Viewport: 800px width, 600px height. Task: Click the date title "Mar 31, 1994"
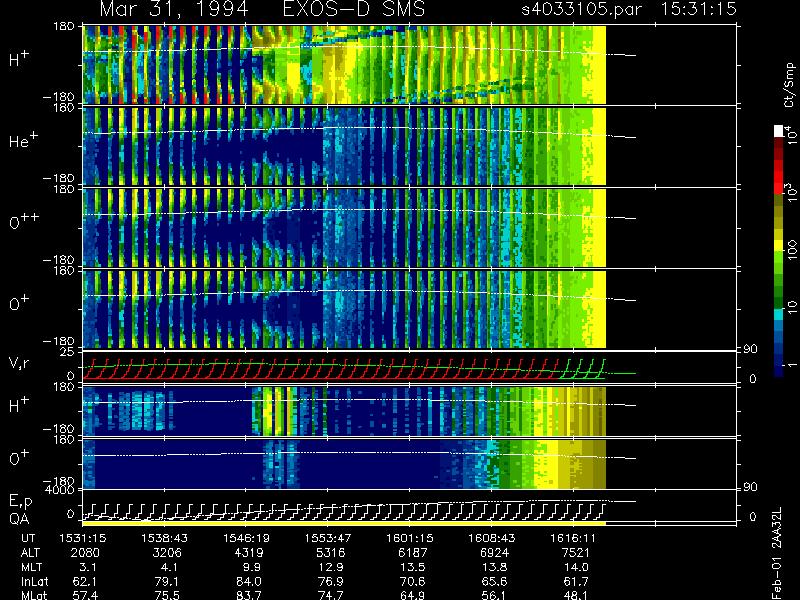[x=174, y=10]
